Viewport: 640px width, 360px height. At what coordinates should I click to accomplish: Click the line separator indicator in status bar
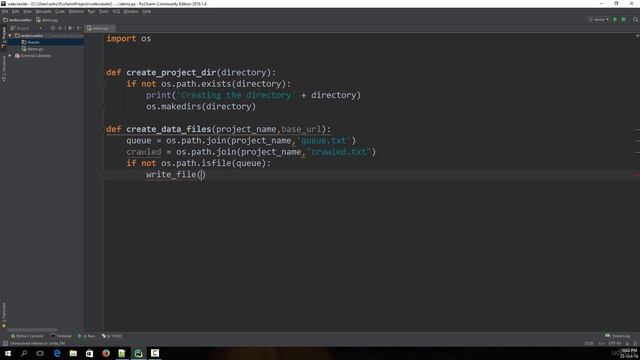(602, 343)
